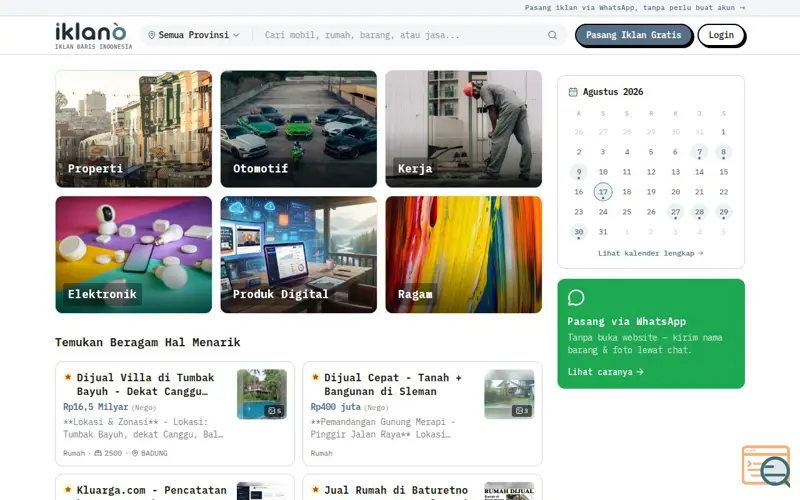
Task: Click the location pin icon beside Semua Provinsi
Action: pos(152,35)
